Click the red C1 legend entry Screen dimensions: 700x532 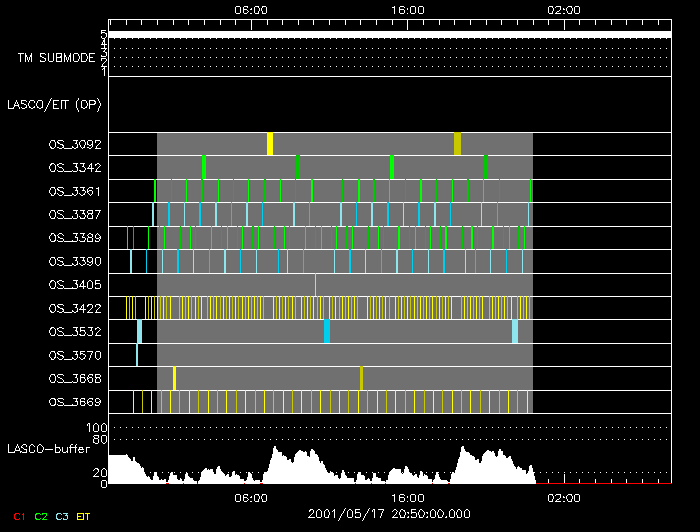point(15,516)
